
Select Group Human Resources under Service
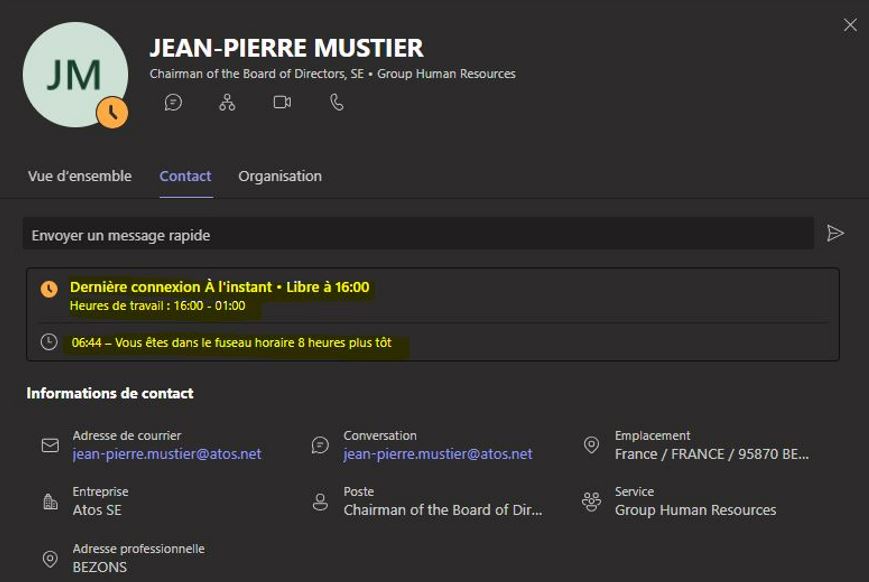[696, 510]
